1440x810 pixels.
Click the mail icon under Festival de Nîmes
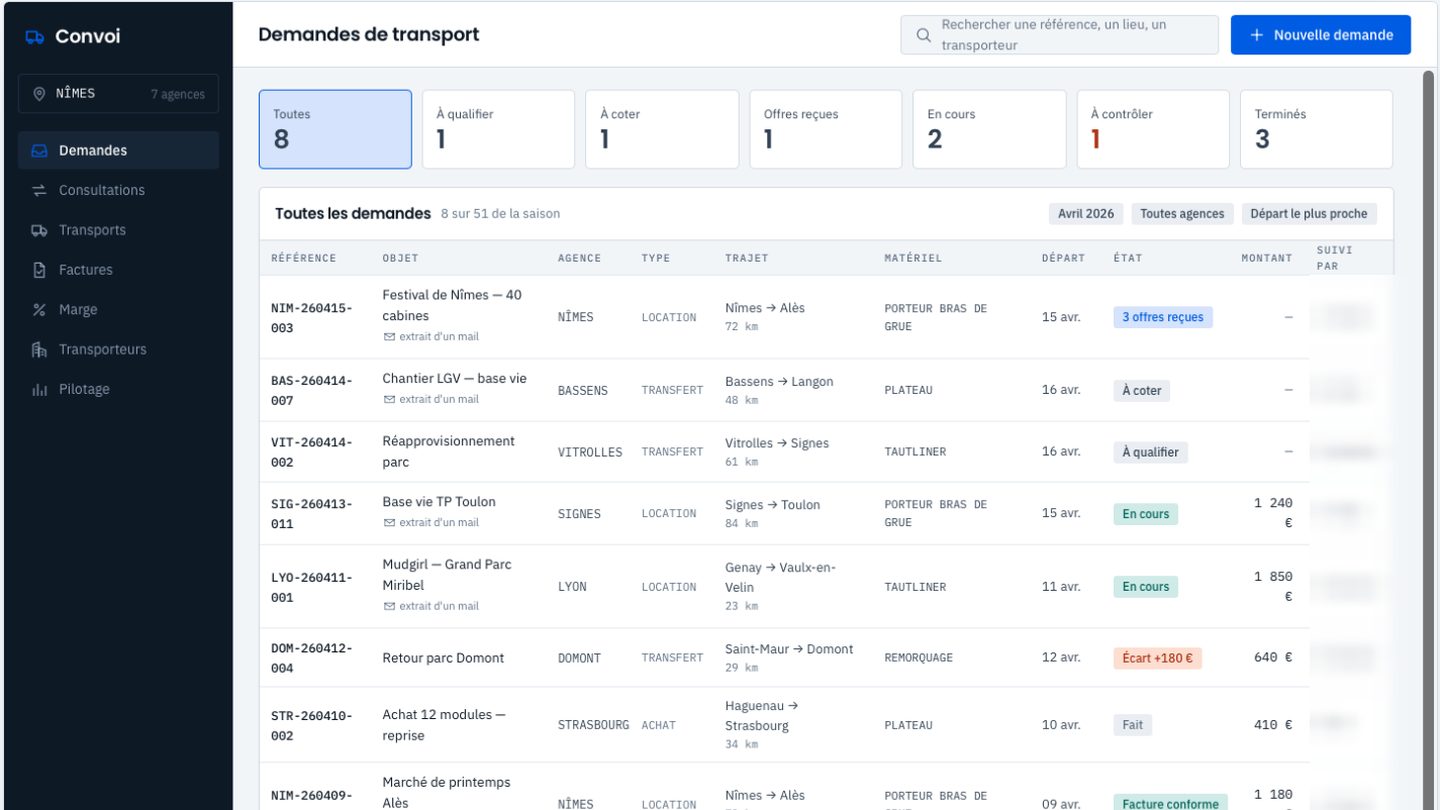point(389,337)
